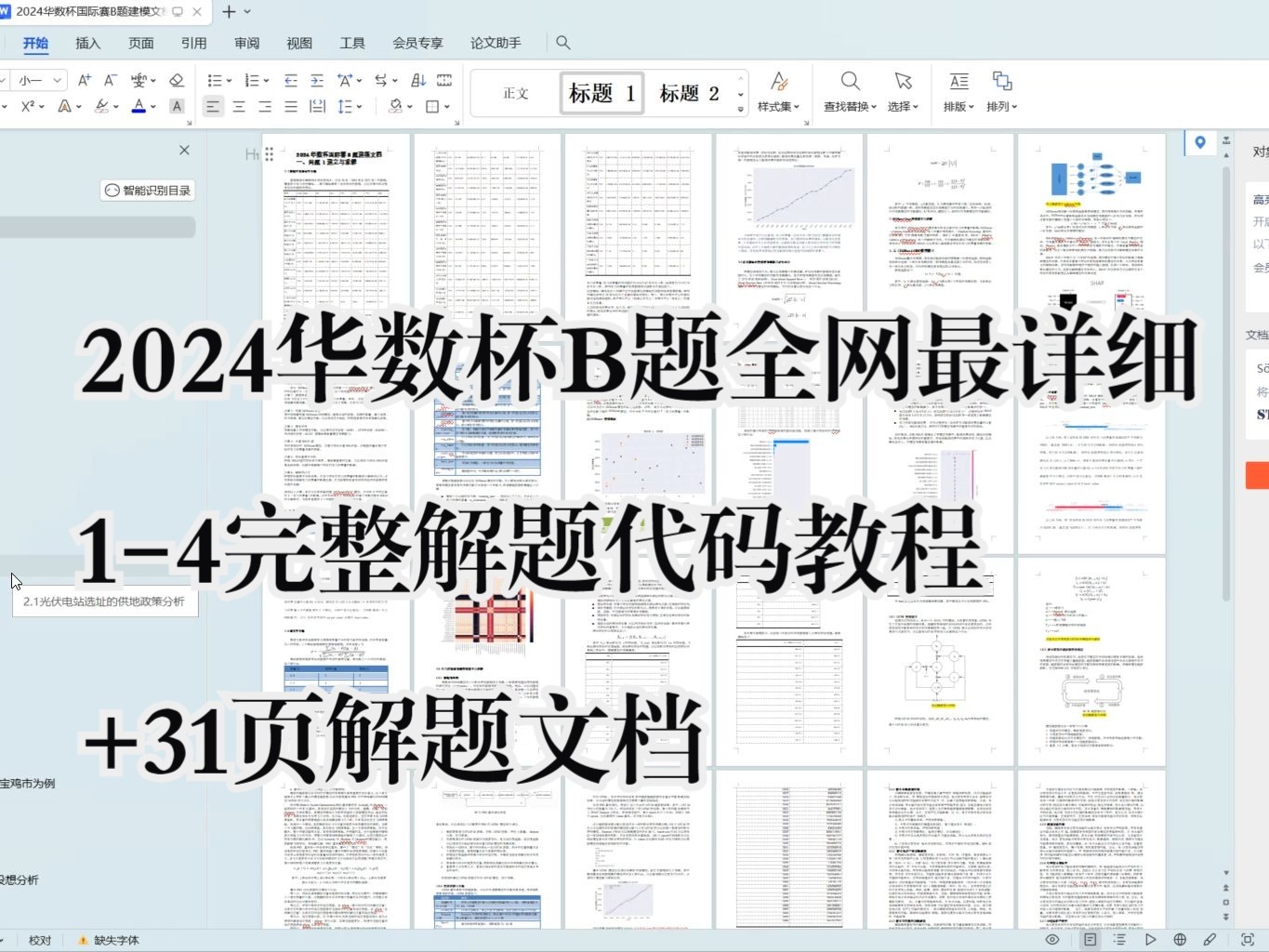The height and width of the screenshot is (952, 1269).
Task: Click 智能识别目录 button
Action: (x=148, y=190)
